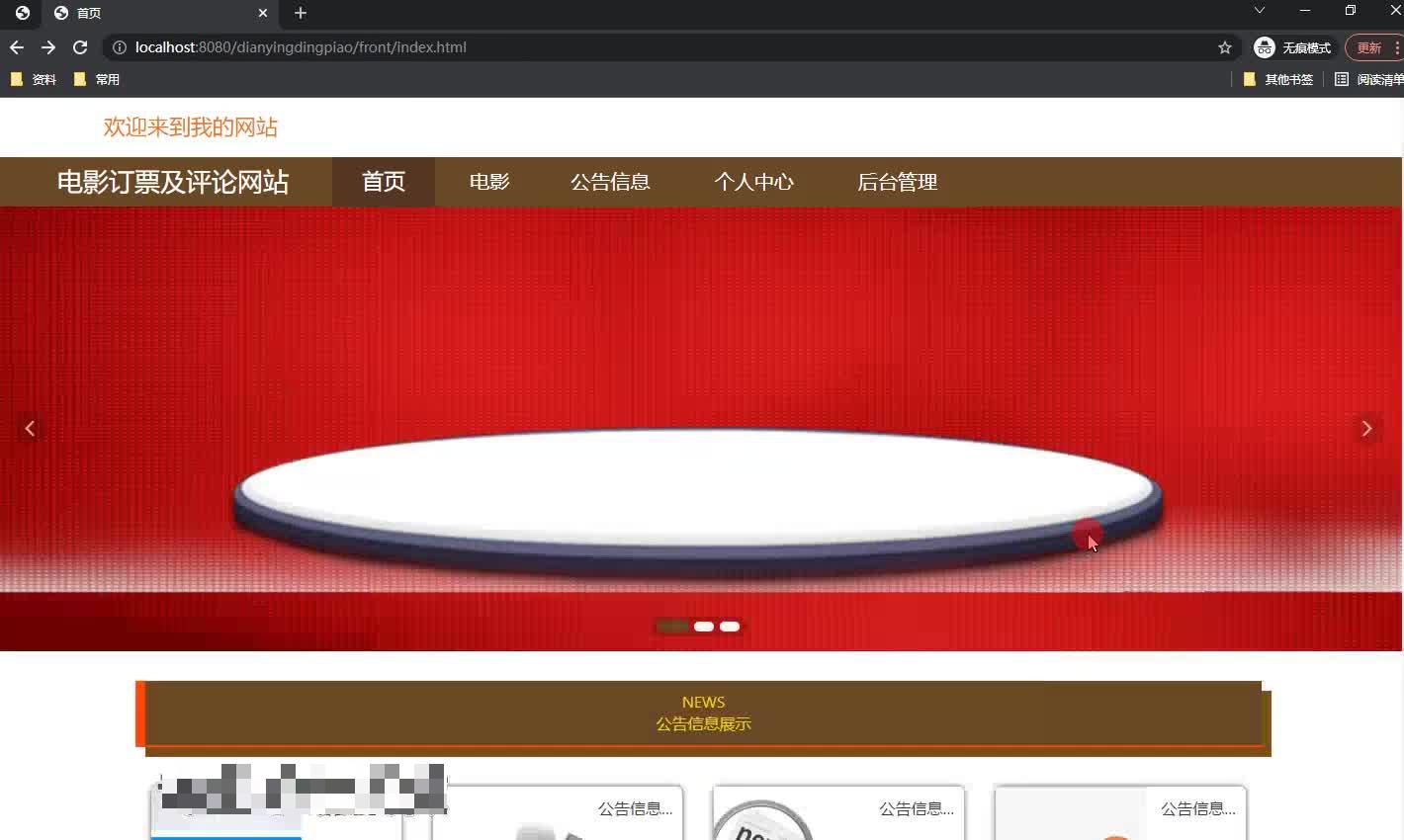Go back with the browser back arrow
The width and height of the screenshot is (1404, 840).
point(17,47)
